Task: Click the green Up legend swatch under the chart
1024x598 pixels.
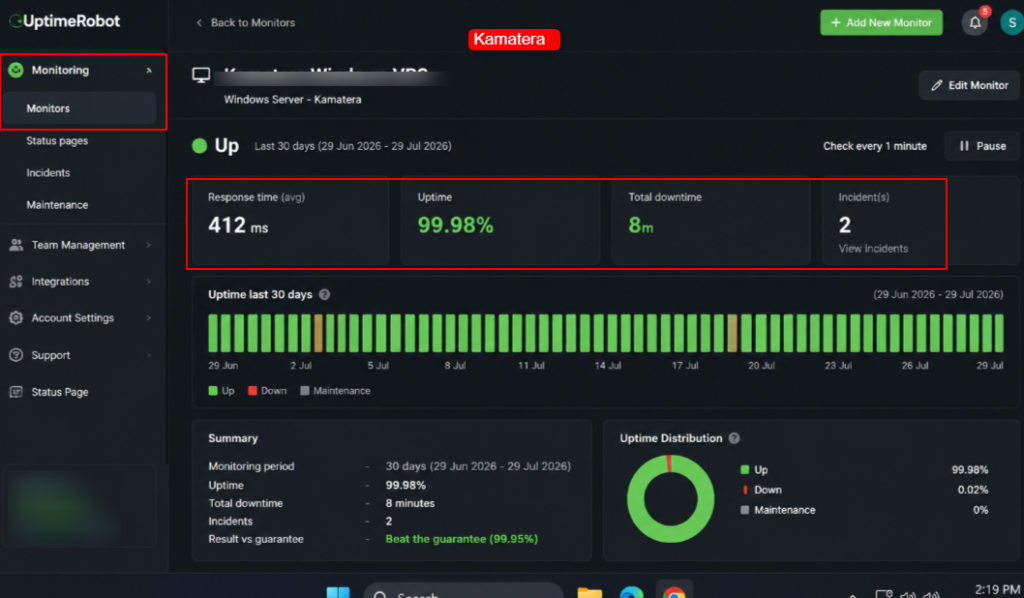Action: pyautogui.click(x=213, y=390)
